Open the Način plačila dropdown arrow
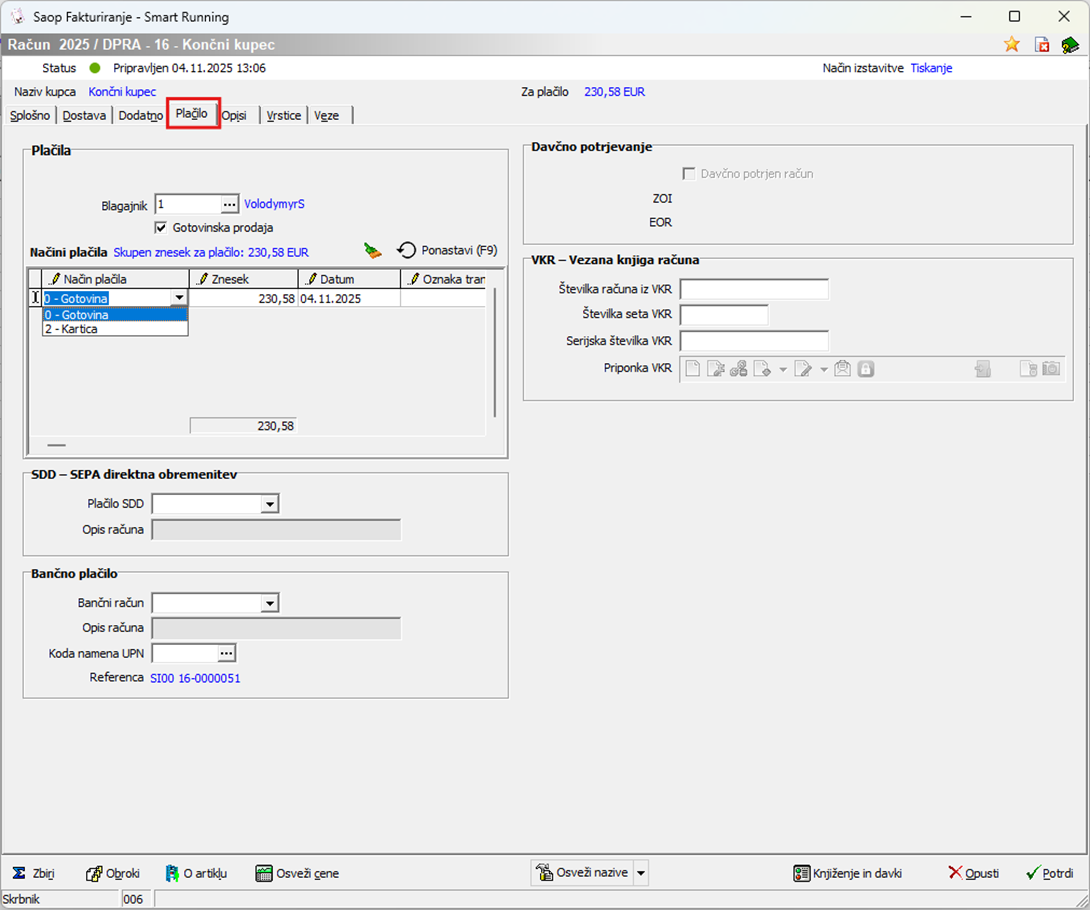 coord(179,298)
